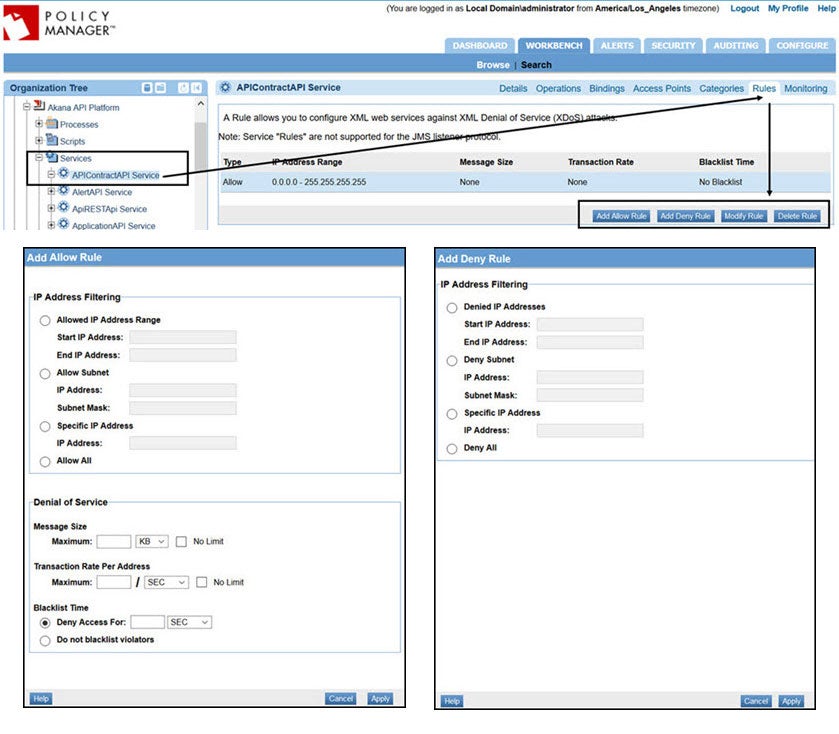Select Deny All radio button
The width and height of the screenshot is (839, 734).
(x=452, y=448)
